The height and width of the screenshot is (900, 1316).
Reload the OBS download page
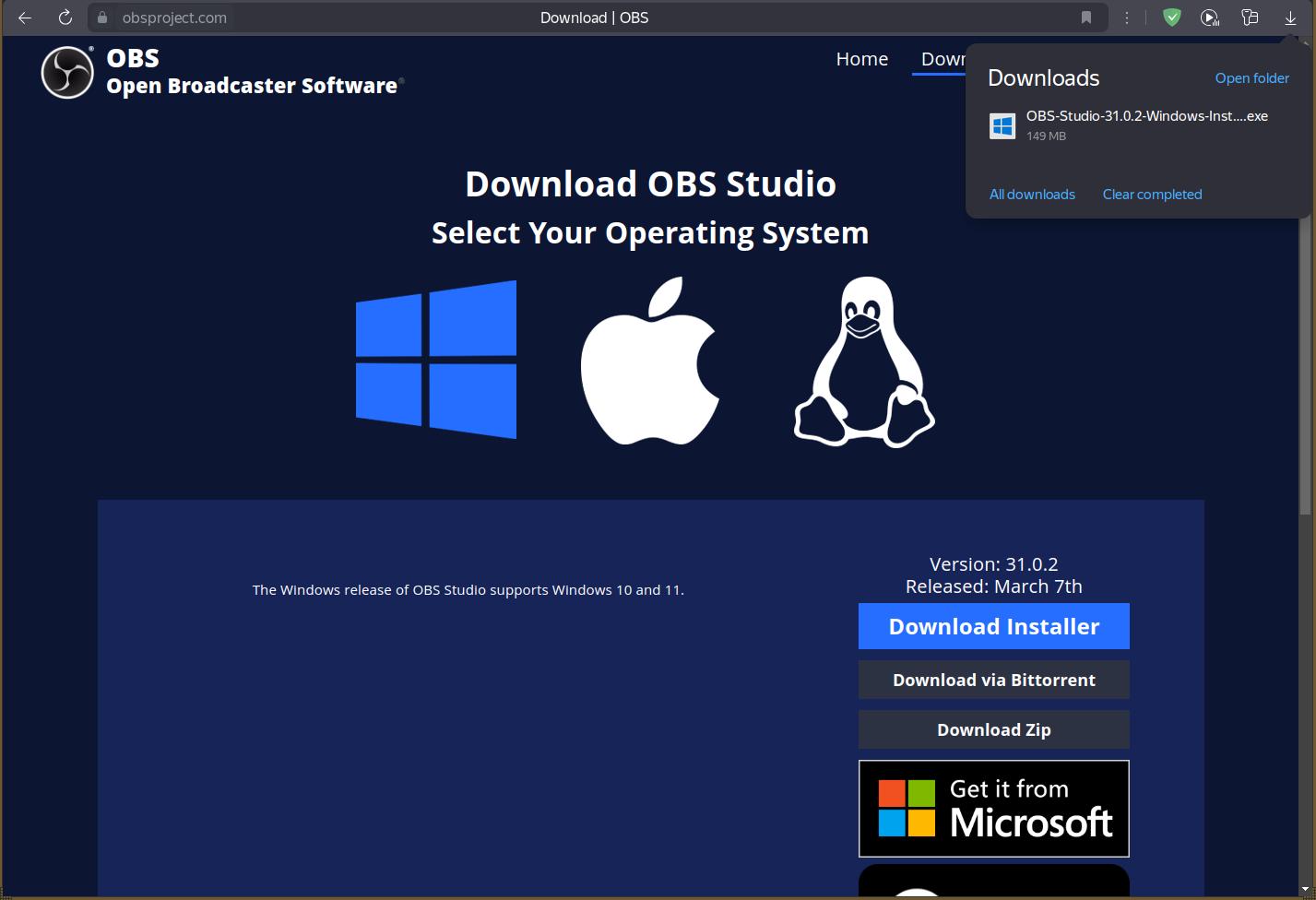click(x=65, y=18)
